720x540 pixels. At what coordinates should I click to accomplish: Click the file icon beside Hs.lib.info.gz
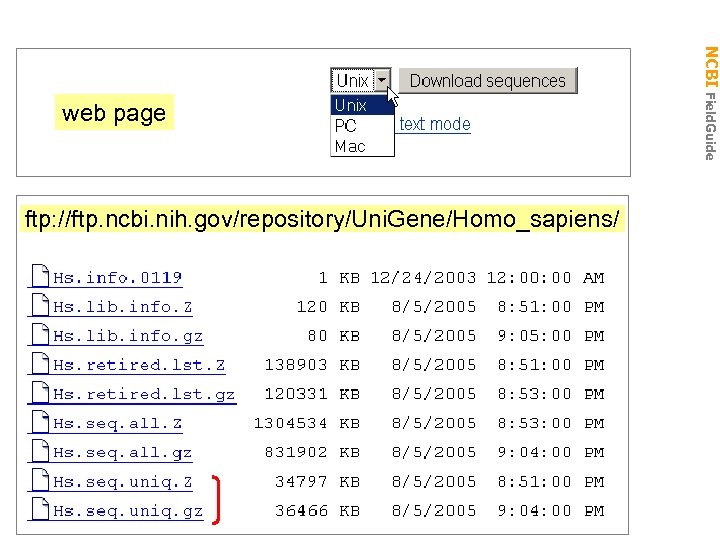[40, 334]
